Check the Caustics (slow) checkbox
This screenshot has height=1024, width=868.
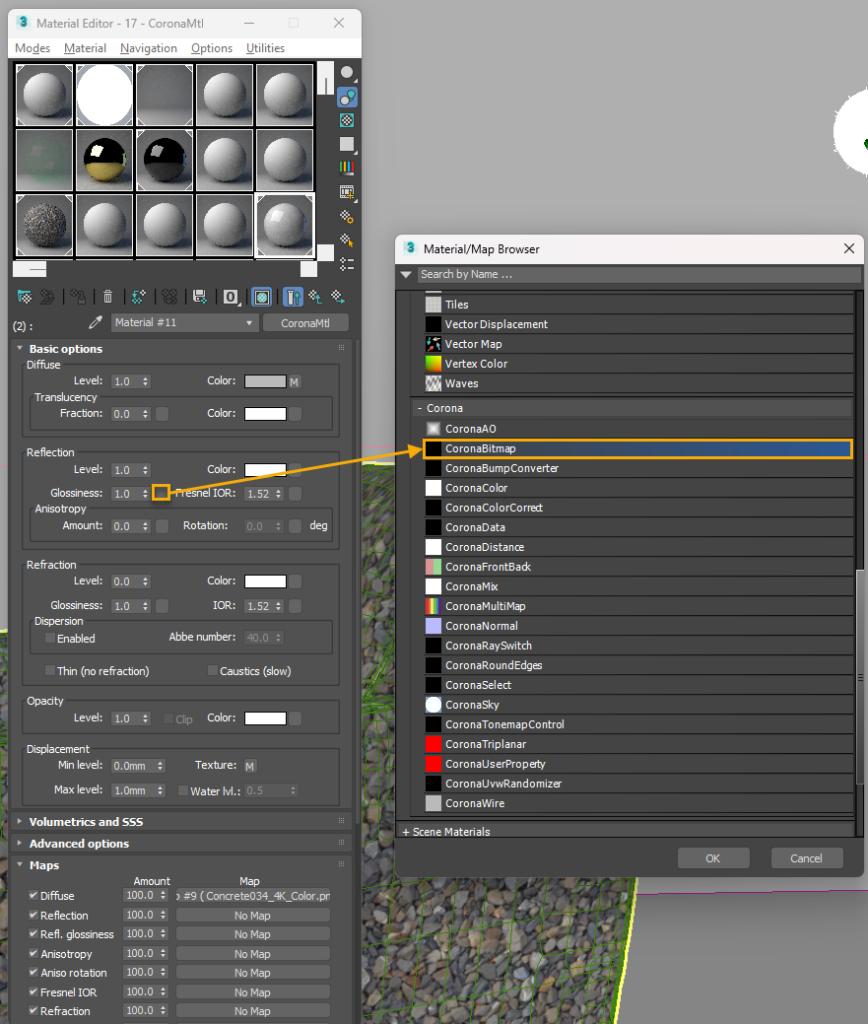coord(212,670)
